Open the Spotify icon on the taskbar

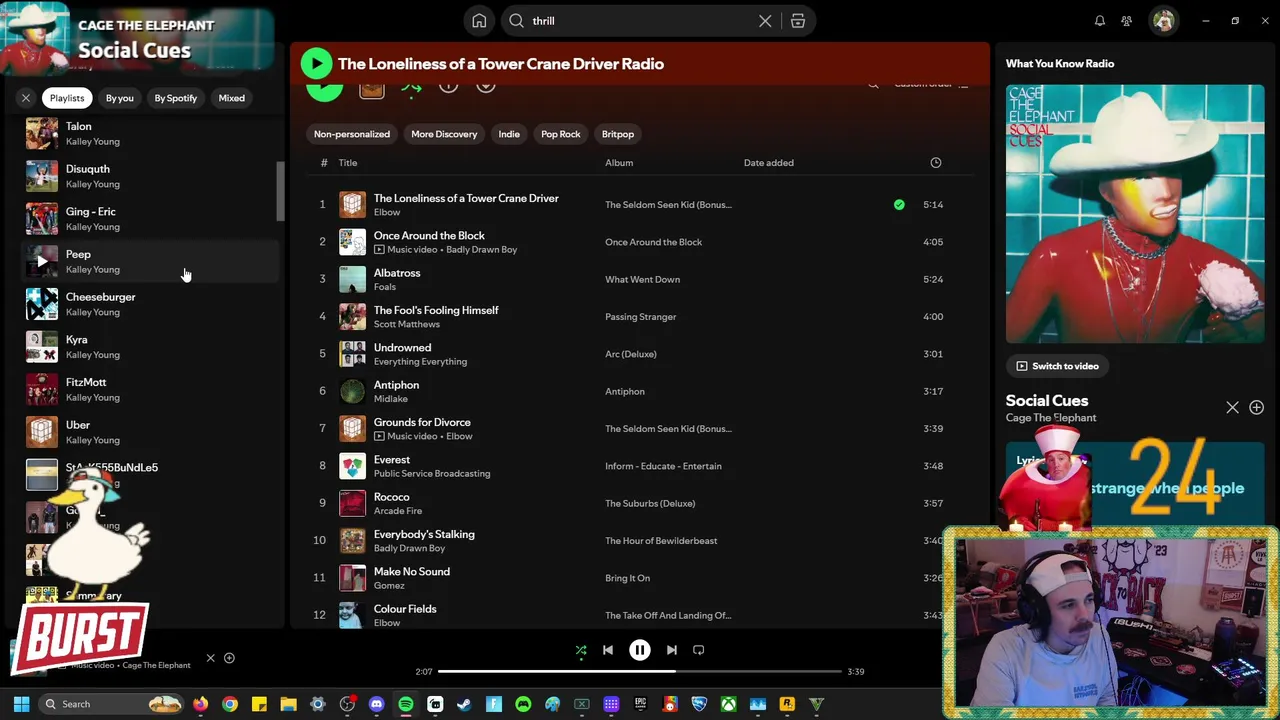tap(405, 704)
